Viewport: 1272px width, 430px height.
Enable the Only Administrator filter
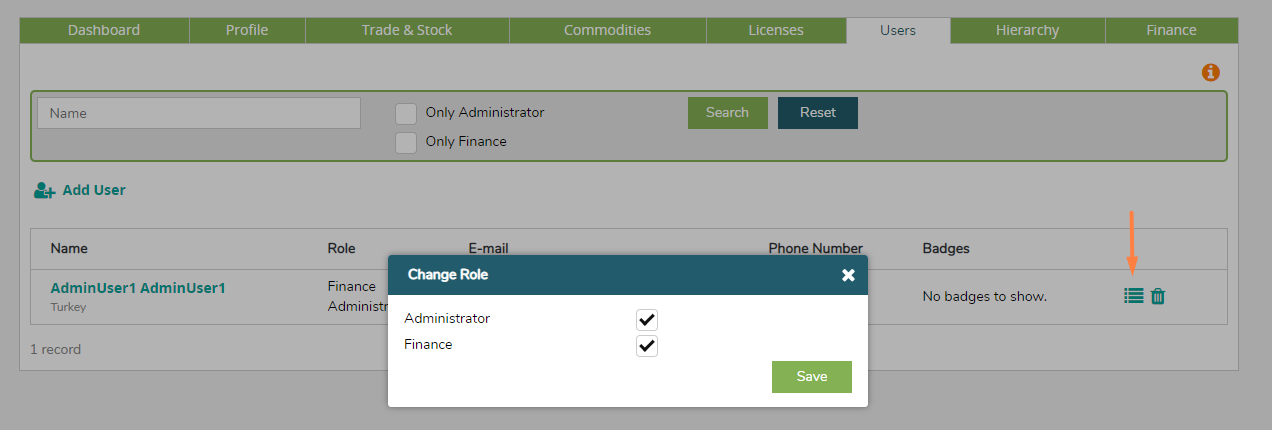406,113
